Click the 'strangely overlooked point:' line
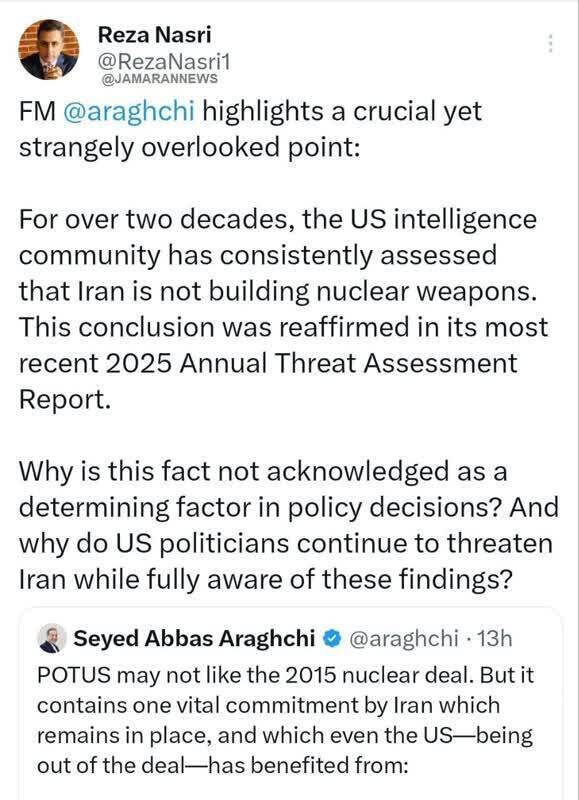Image resolution: width=579 pixels, height=800 pixels. 190,147
